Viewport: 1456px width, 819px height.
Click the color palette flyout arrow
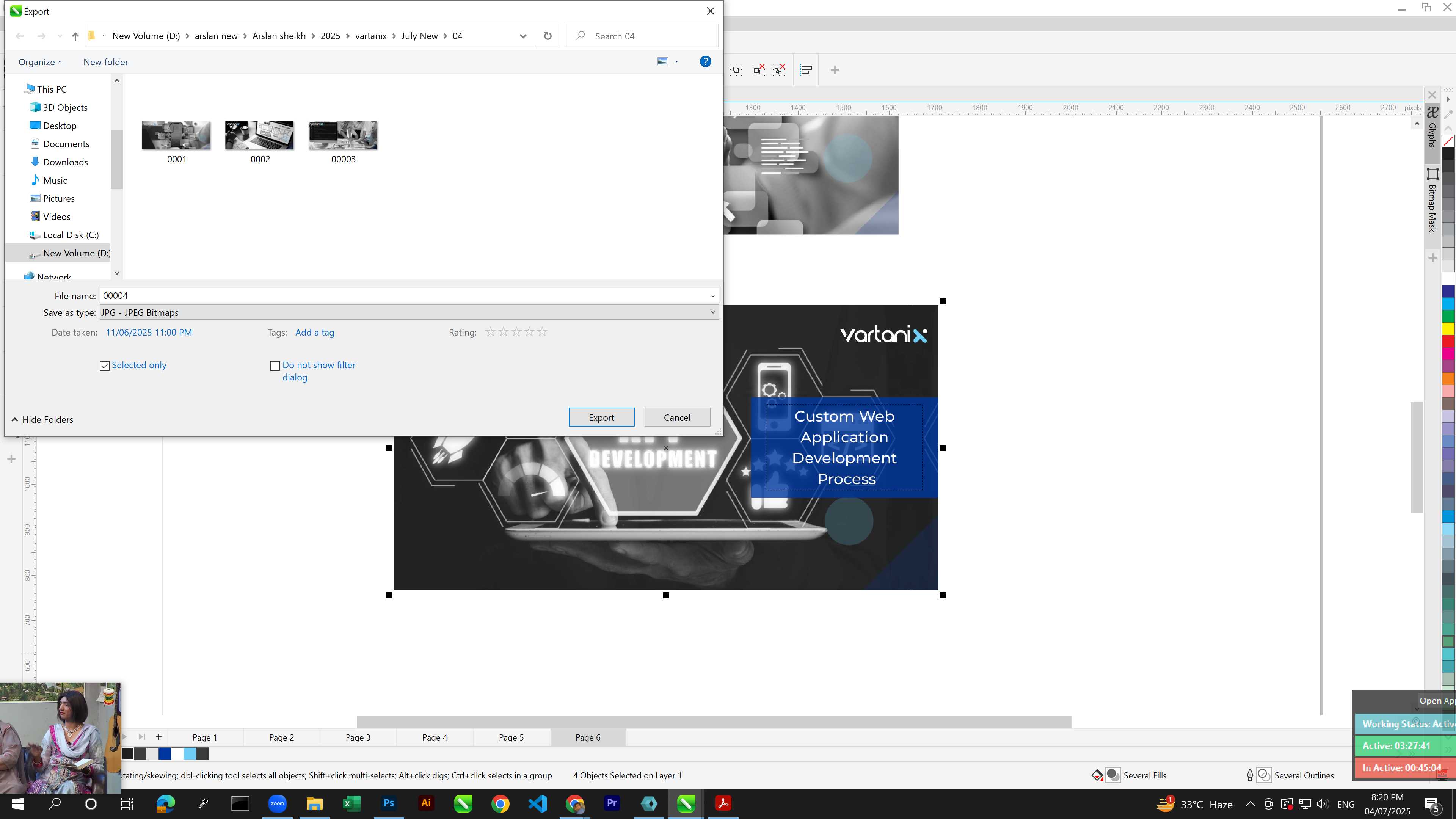coord(1448,99)
